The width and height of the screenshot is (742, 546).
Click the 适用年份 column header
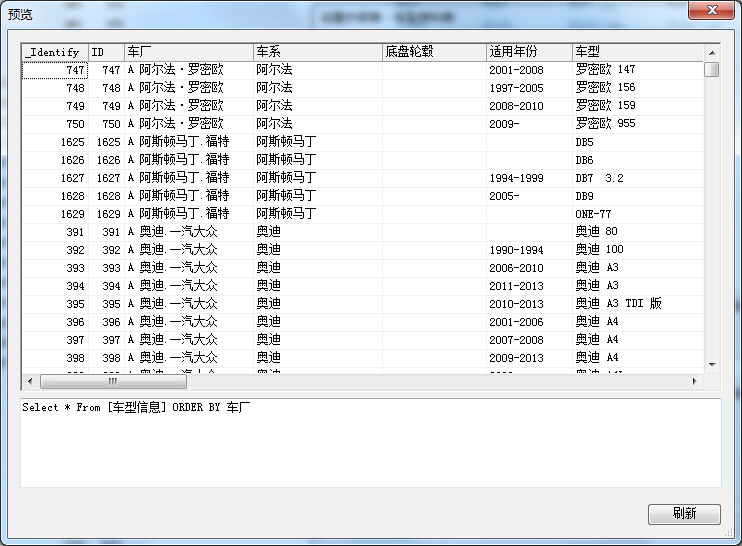click(530, 52)
